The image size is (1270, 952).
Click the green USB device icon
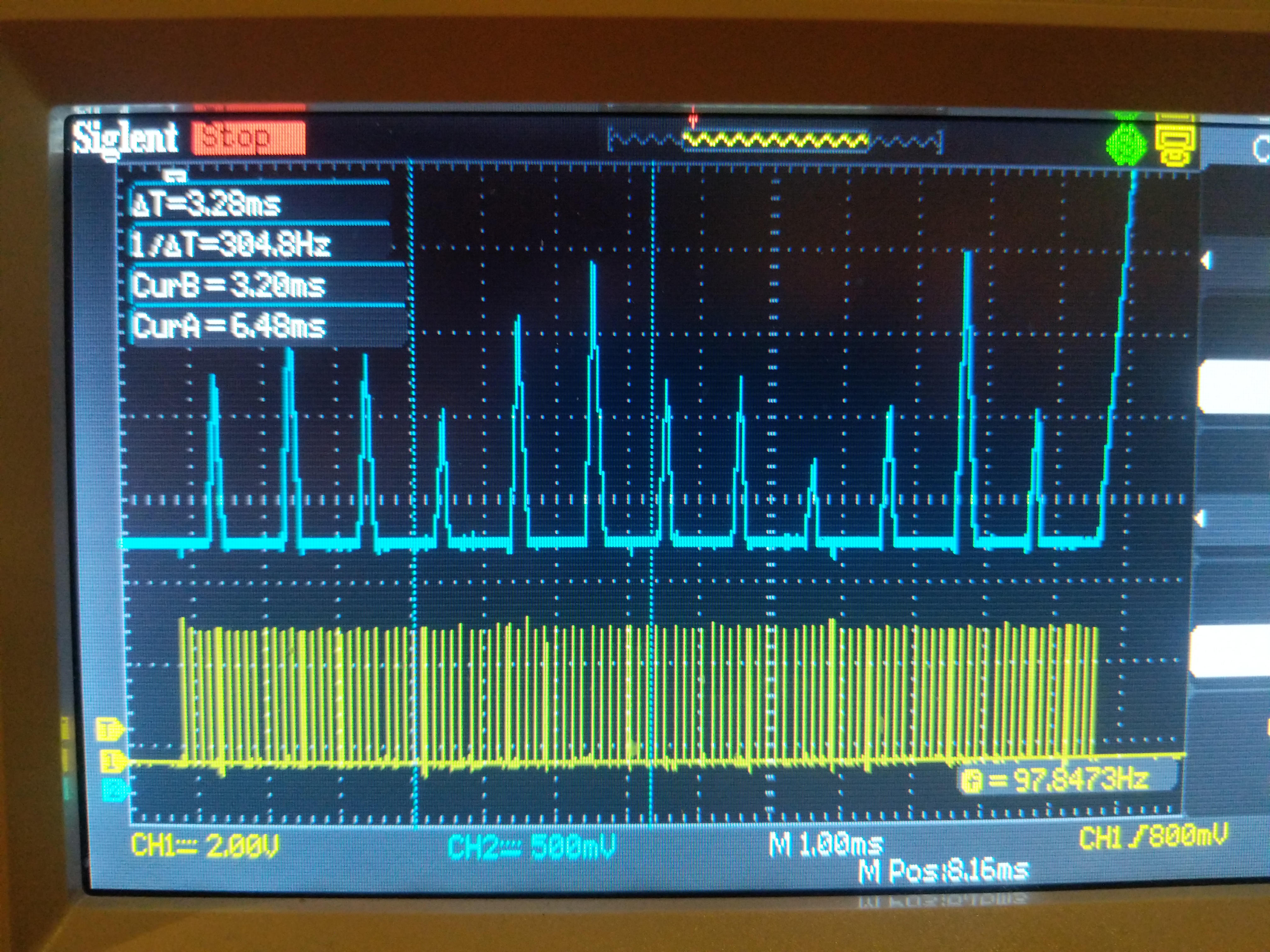[x=1126, y=144]
